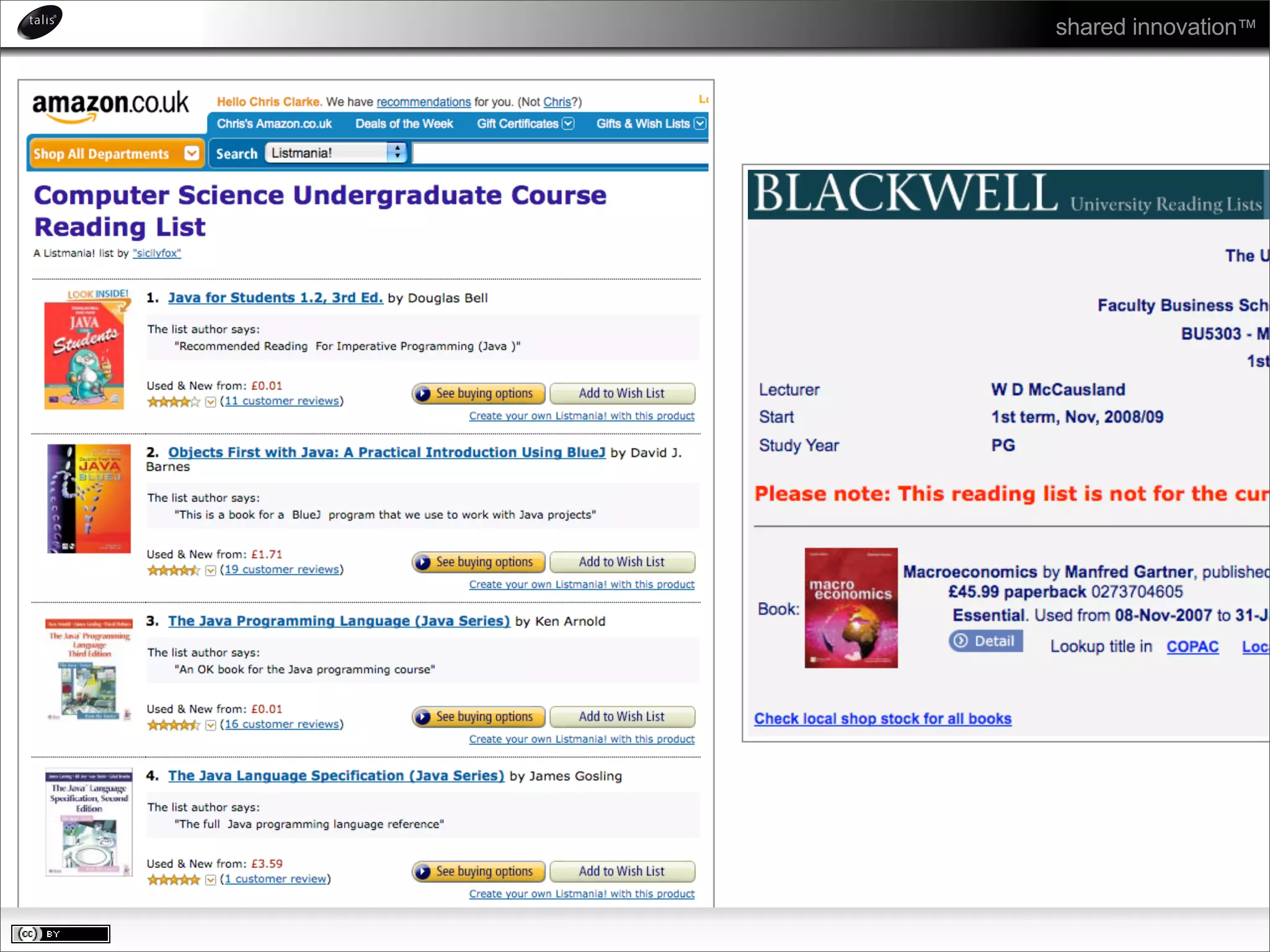This screenshot has width=1270, height=952.
Task: Open the Deals of the Week tab
Action: tap(404, 123)
